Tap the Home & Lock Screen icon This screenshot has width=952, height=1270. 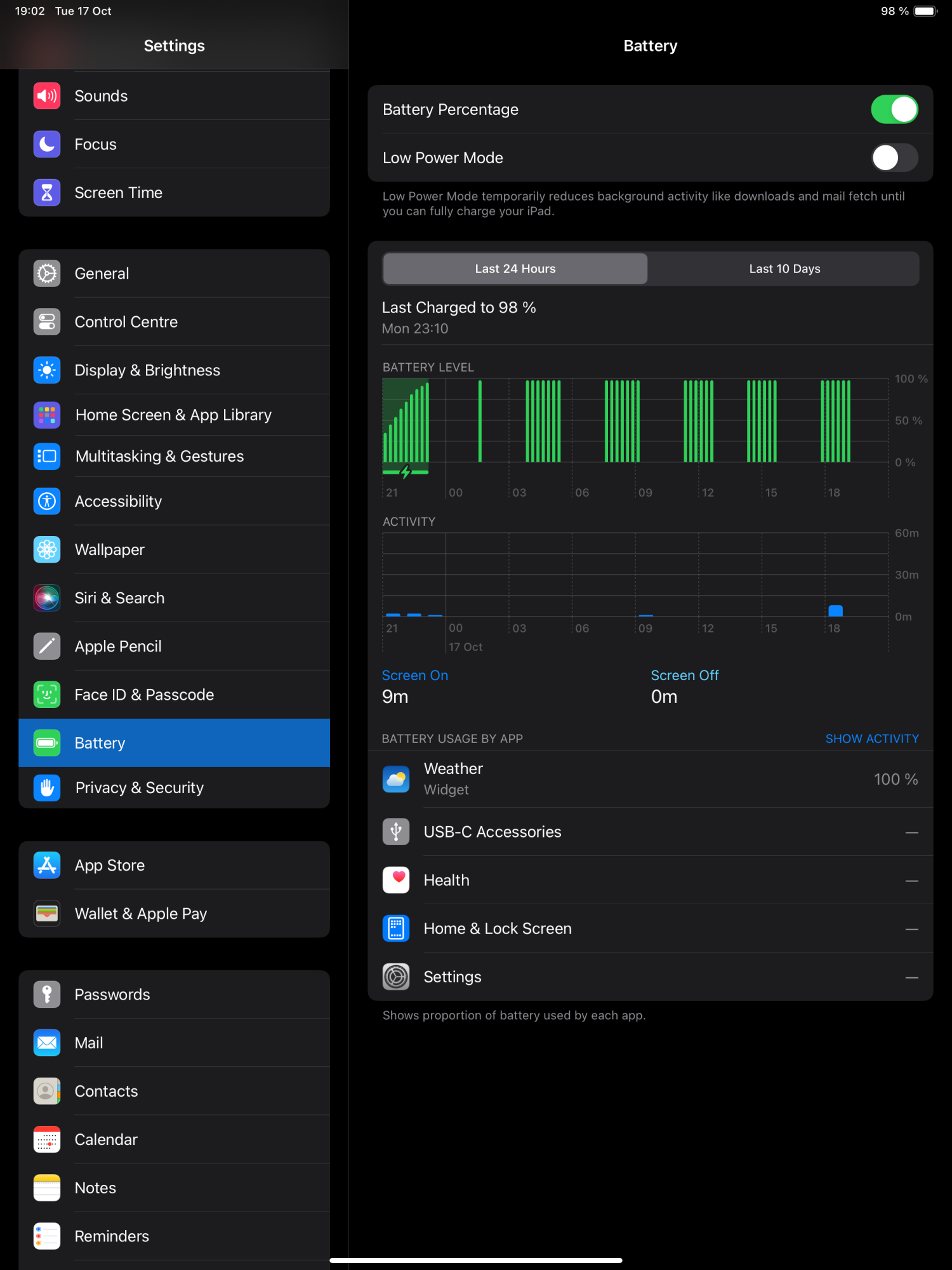coord(396,928)
